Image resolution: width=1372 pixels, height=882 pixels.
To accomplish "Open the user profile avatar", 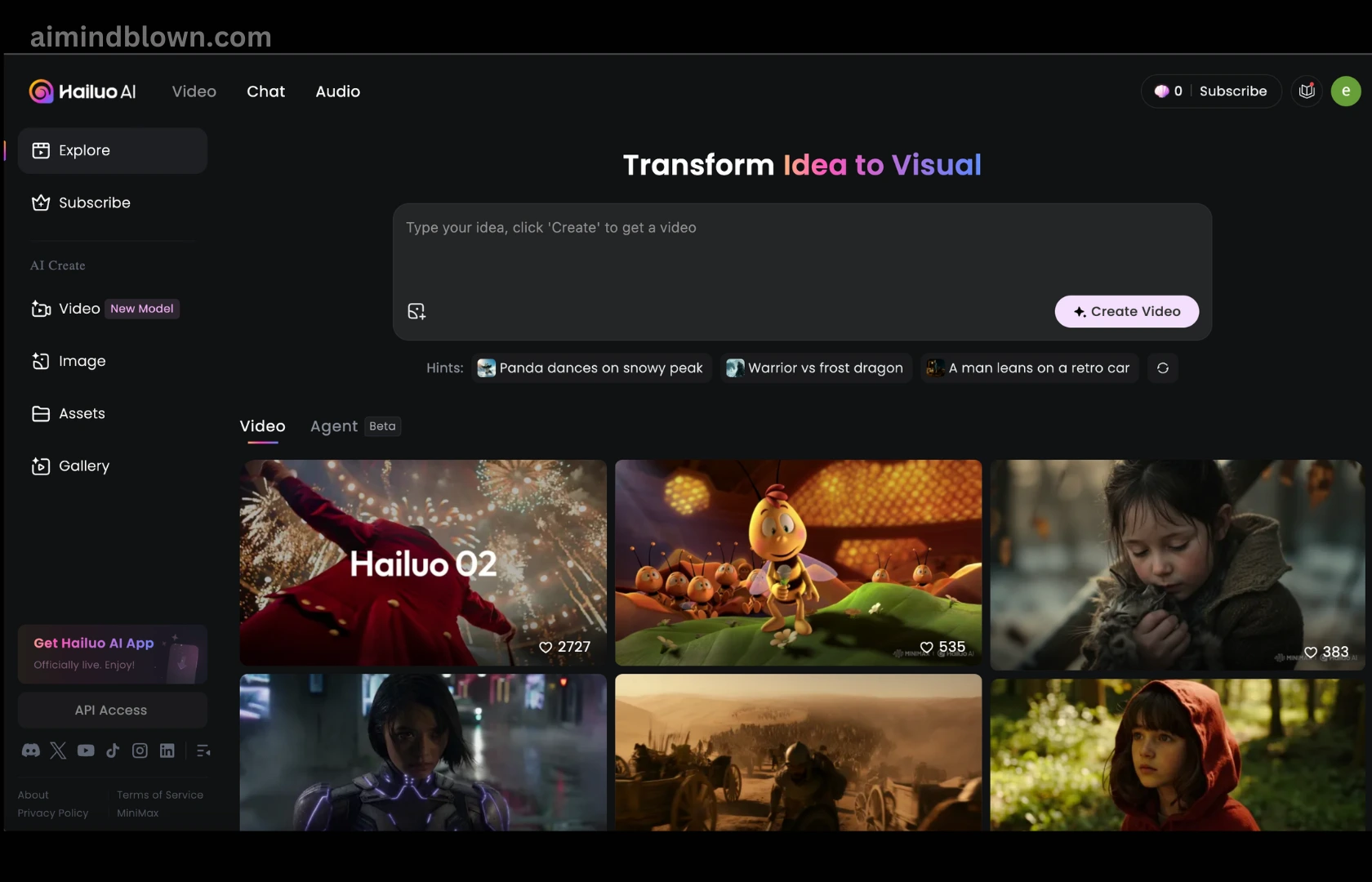I will coord(1345,91).
